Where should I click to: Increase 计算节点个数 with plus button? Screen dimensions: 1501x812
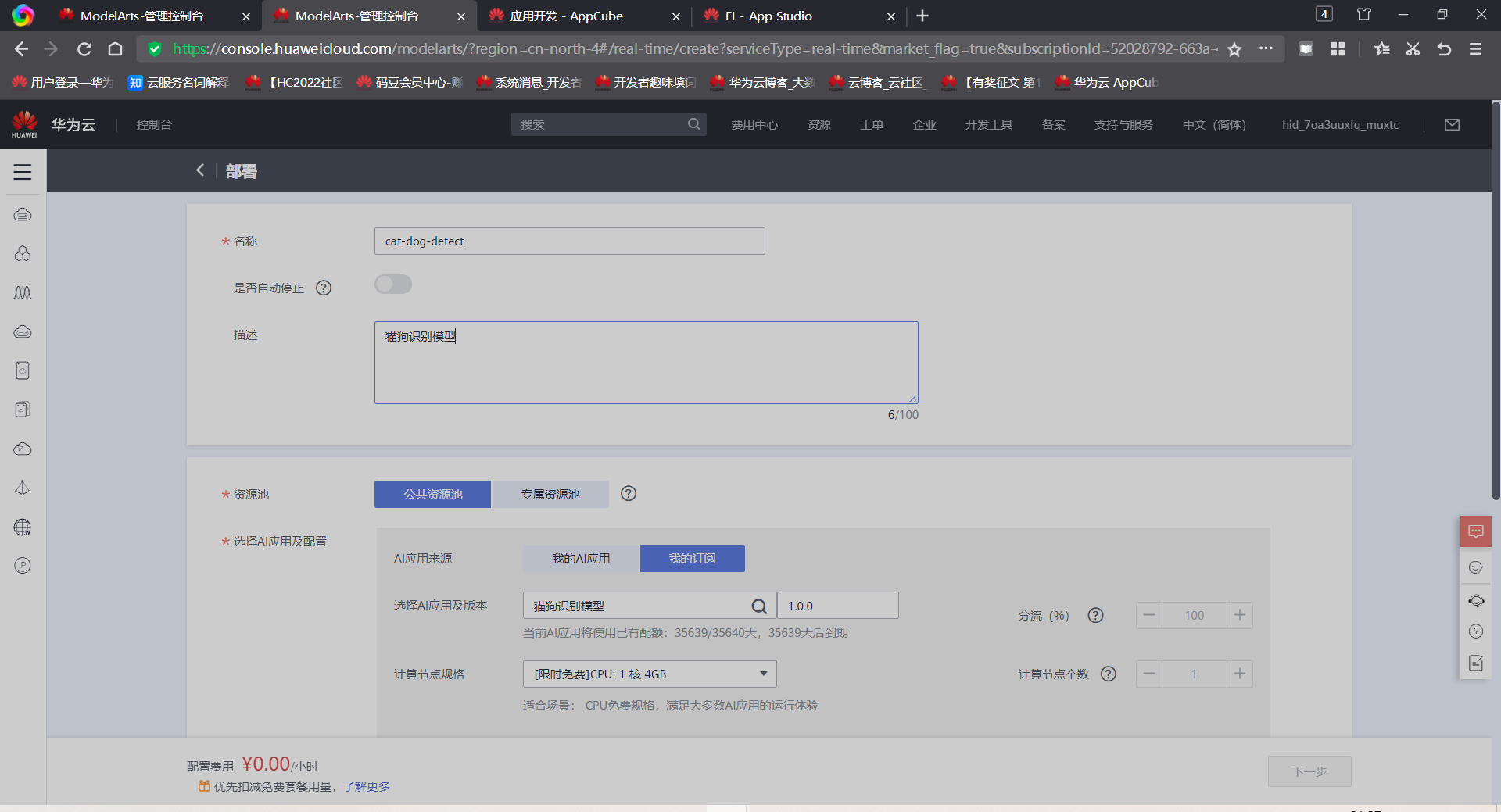tap(1240, 674)
